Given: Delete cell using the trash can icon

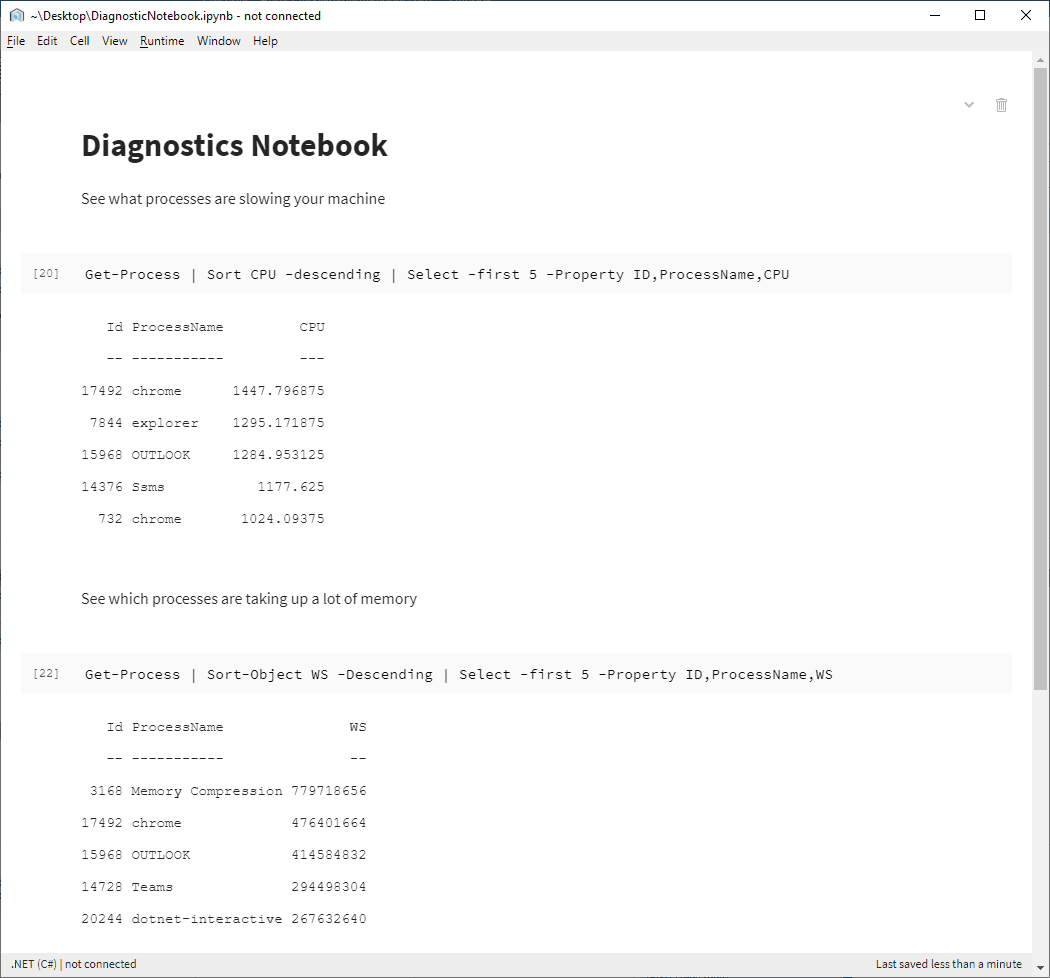Looking at the screenshot, I should pyautogui.click(x=1001, y=105).
